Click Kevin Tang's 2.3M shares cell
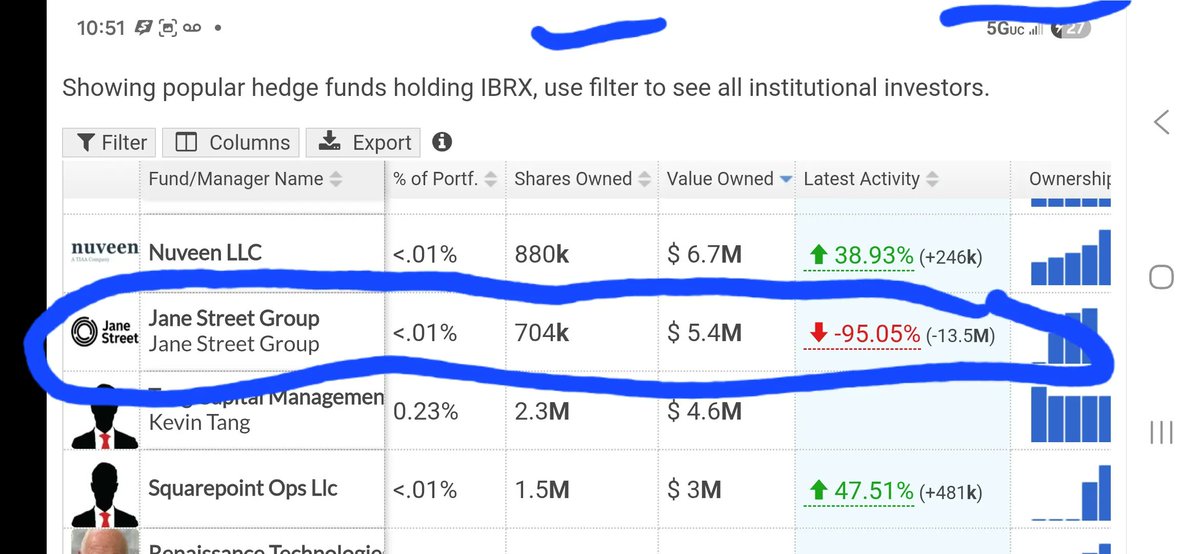The height and width of the screenshot is (554, 1200). tap(543, 412)
